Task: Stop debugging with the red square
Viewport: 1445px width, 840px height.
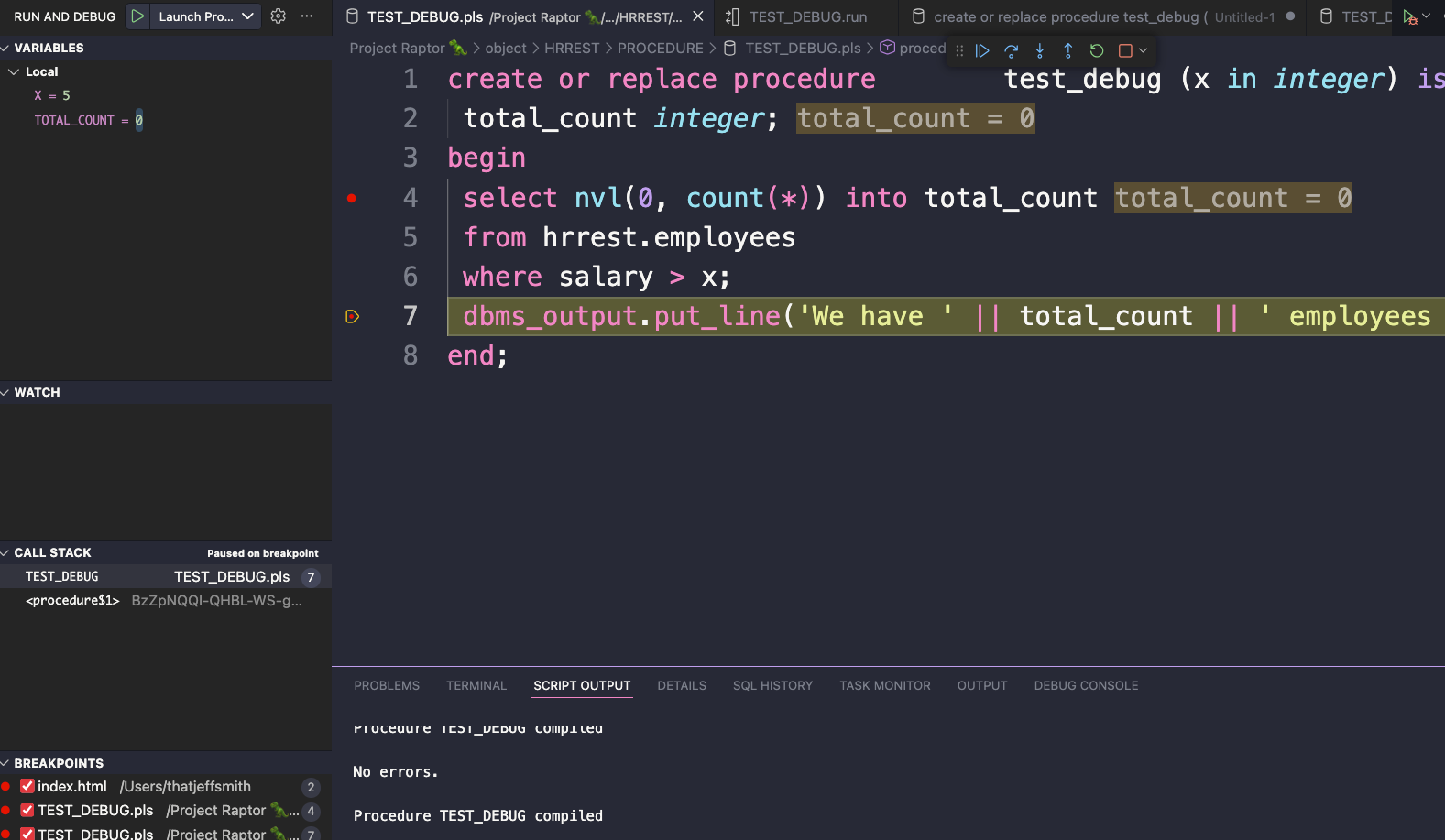Action: pos(1125,51)
